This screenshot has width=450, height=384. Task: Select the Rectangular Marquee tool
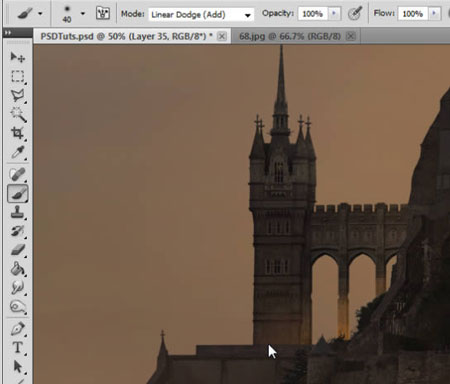click(17, 76)
